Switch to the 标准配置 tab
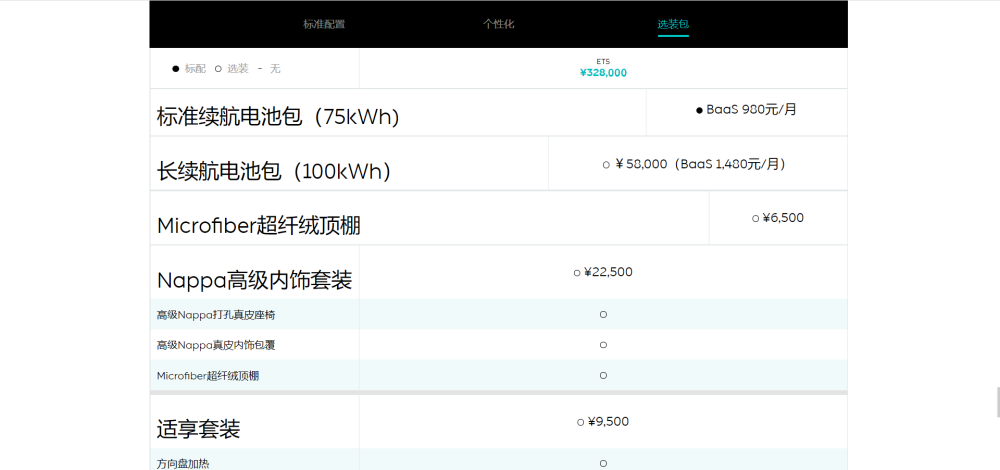 (x=324, y=25)
